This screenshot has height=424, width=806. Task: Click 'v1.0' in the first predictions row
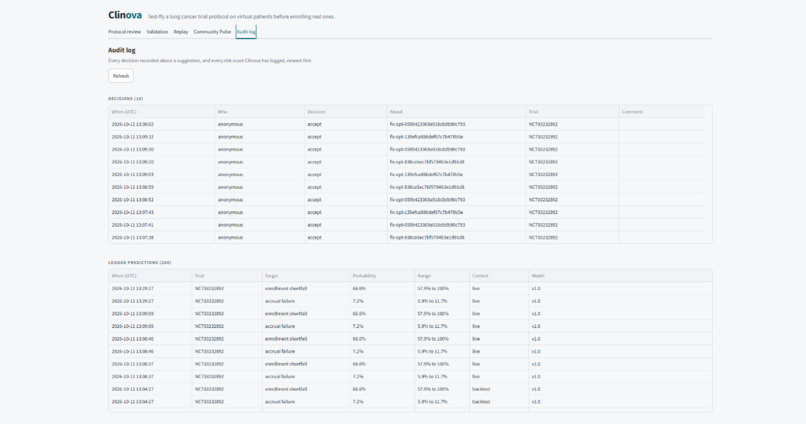click(x=536, y=289)
